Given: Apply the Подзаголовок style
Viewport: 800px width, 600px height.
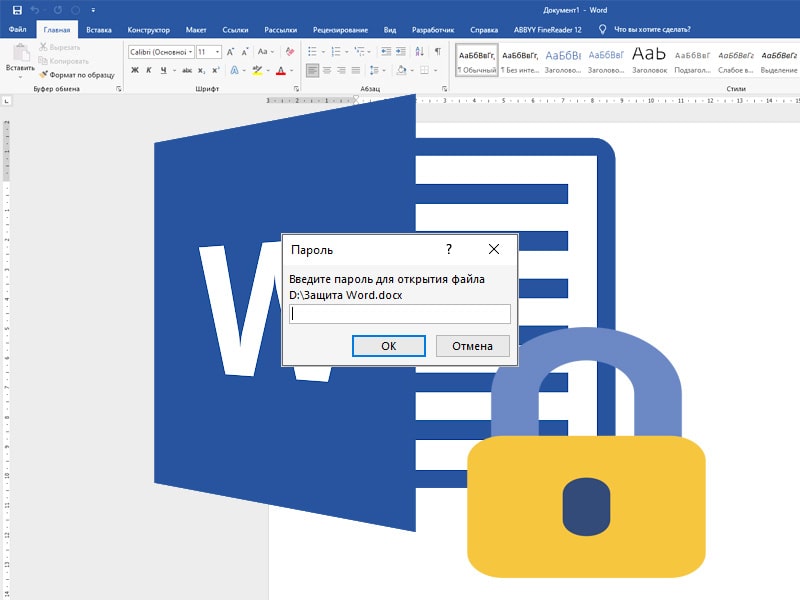Looking at the screenshot, I should (x=692, y=61).
